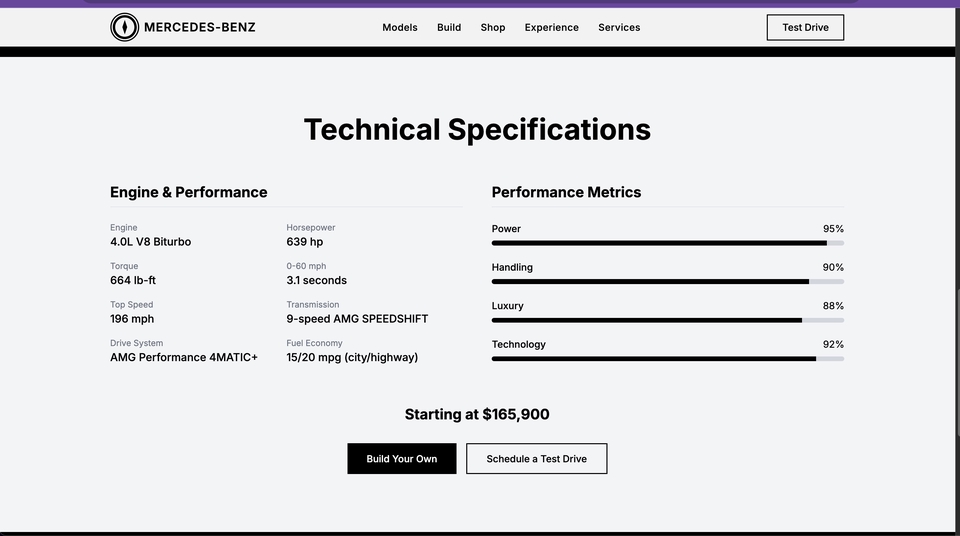Image resolution: width=960 pixels, height=536 pixels.
Task: Click the Build Your Own button
Action: [402, 459]
